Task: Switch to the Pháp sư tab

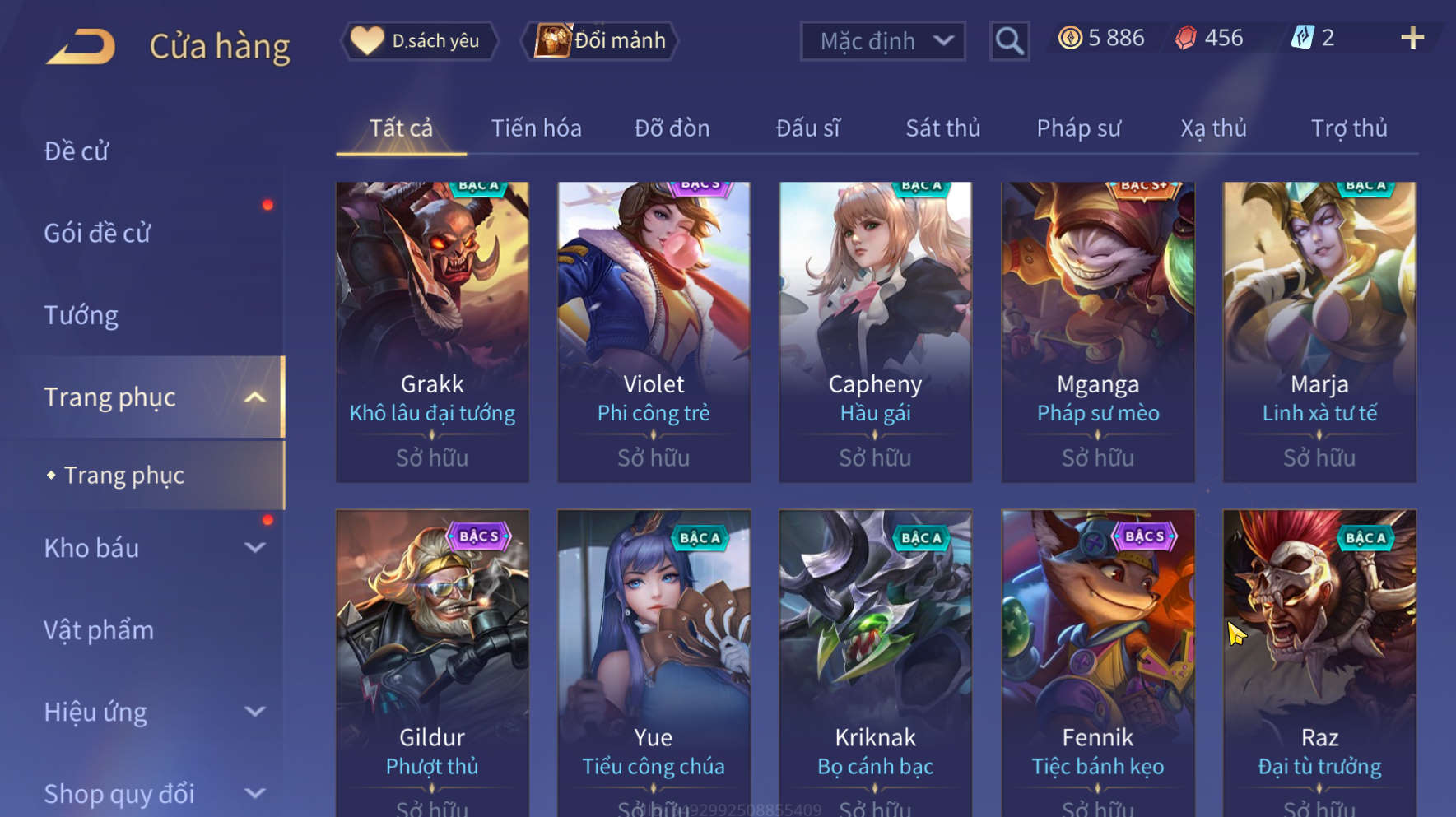Action: (x=1079, y=128)
